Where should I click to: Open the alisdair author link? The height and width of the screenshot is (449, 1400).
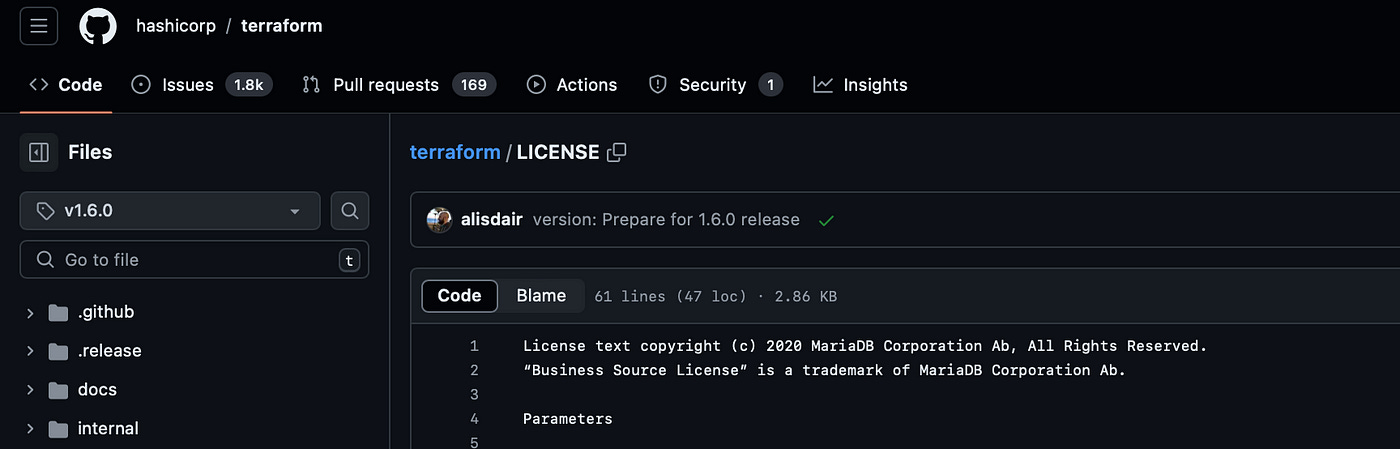(x=493, y=220)
